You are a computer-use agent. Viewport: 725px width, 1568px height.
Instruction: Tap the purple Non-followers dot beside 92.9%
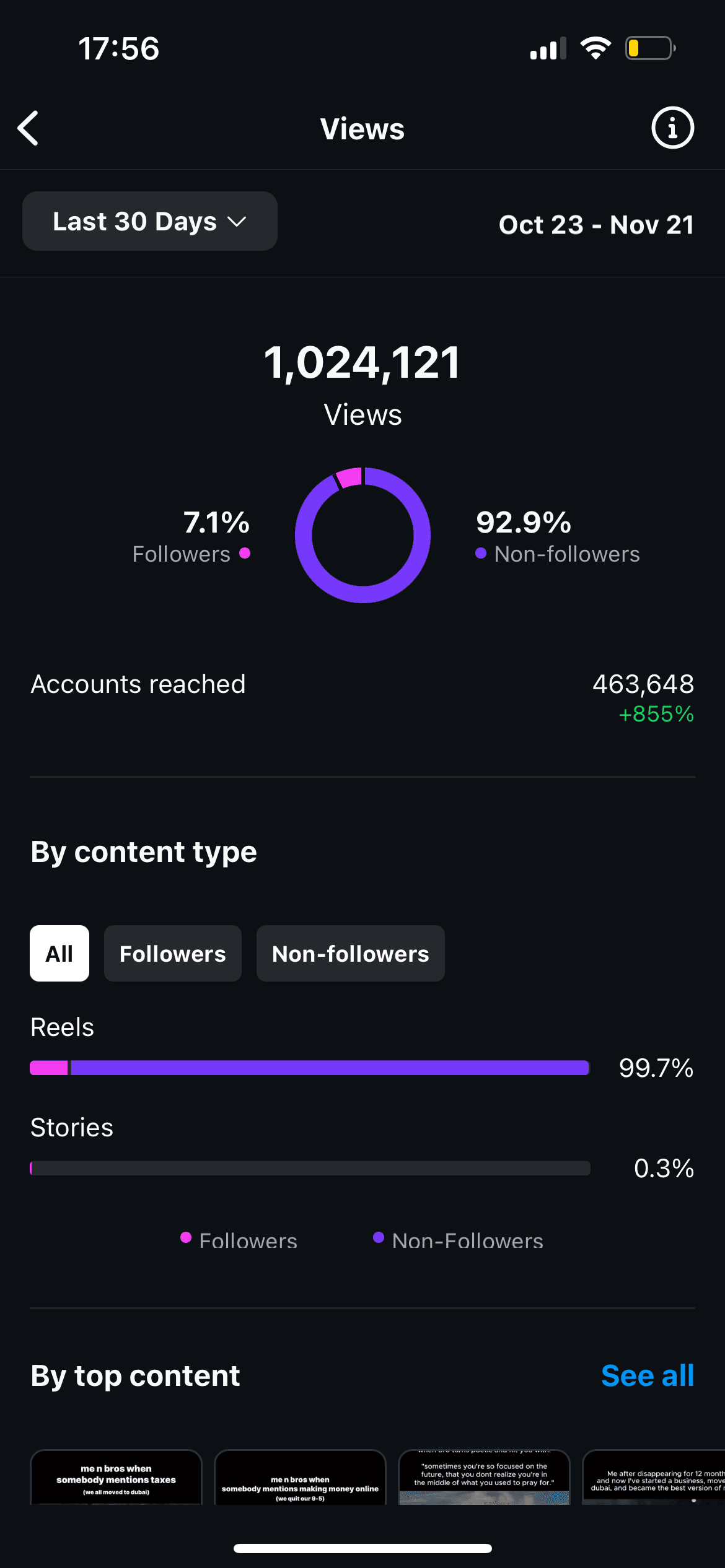coord(481,553)
